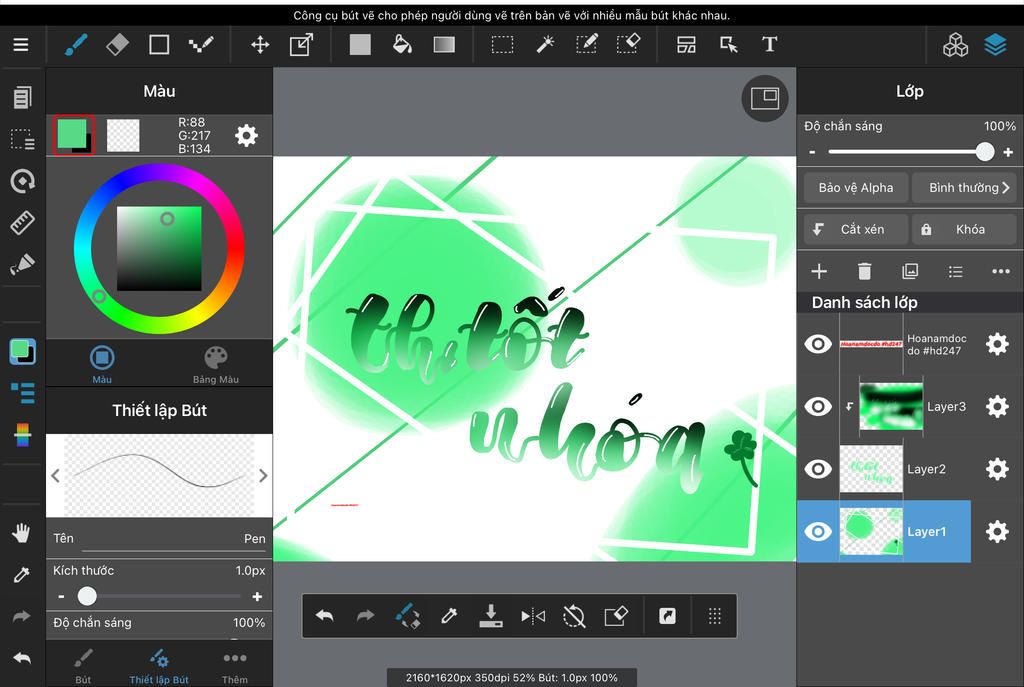Screen dimensions: 1024x687
Task: Select Layer1 thumbnail
Action: (871, 532)
